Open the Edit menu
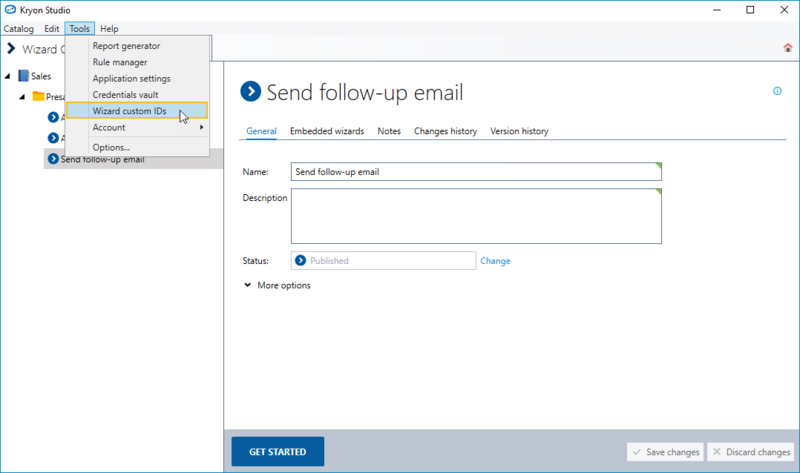This screenshot has height=473, width=800. point(52,29)
